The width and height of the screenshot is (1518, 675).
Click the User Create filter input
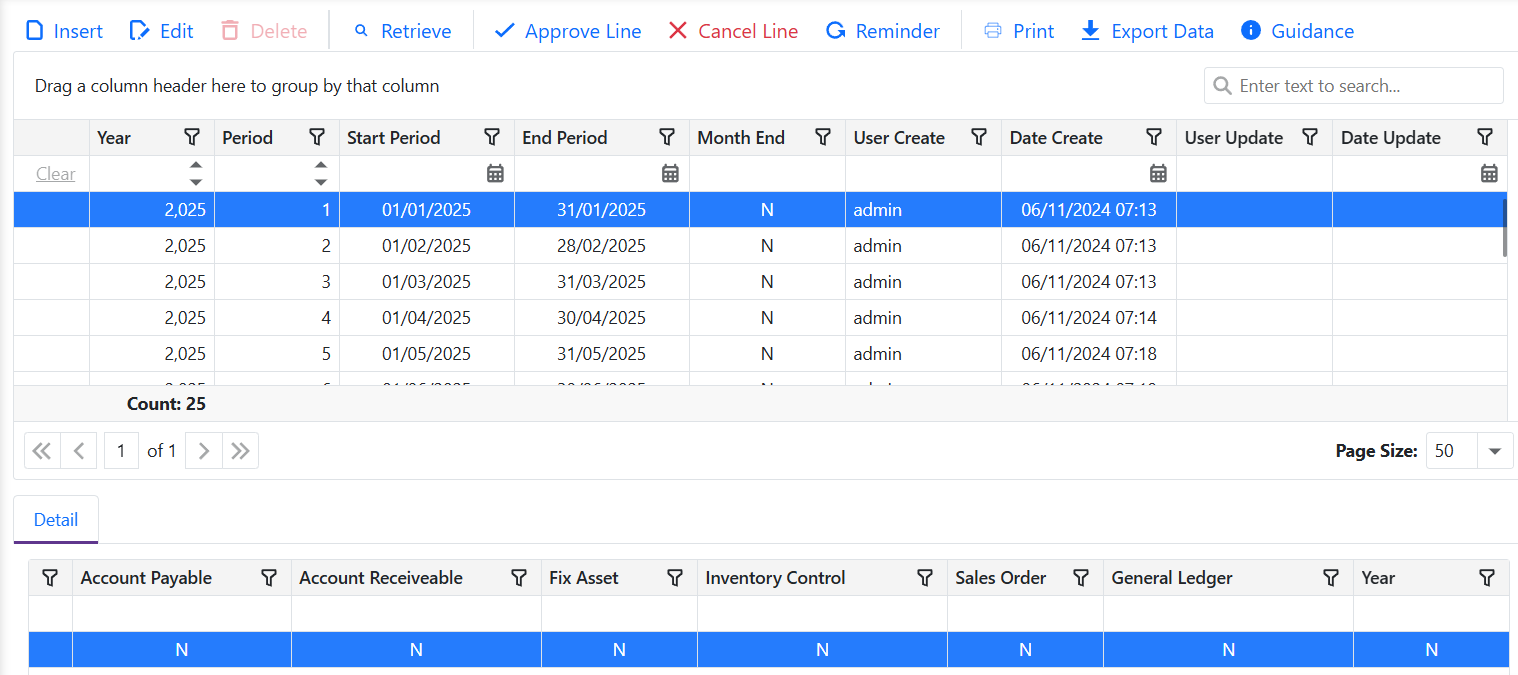click(x=923, y=173)
